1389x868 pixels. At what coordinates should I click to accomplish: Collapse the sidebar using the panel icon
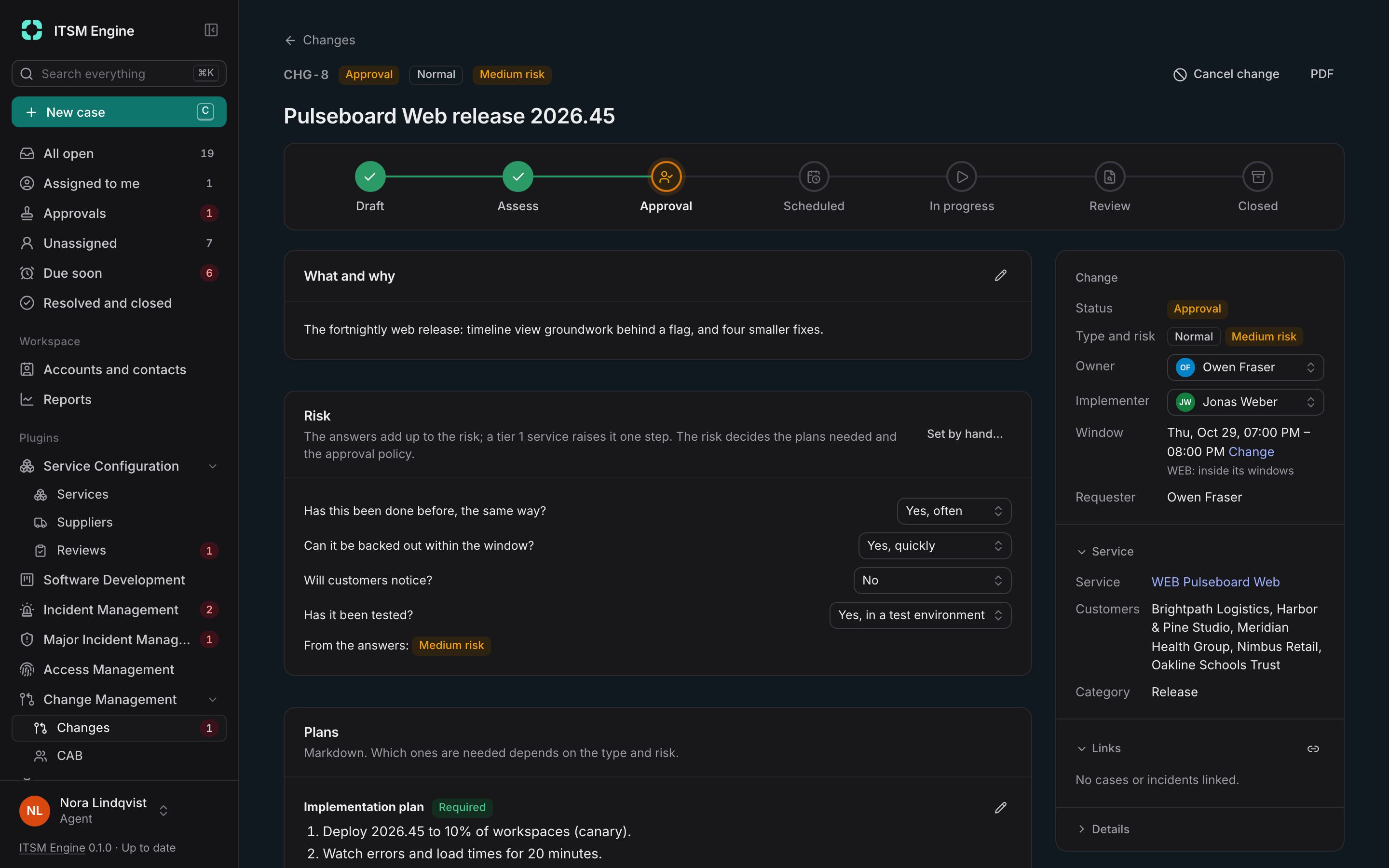pos(211,30)
